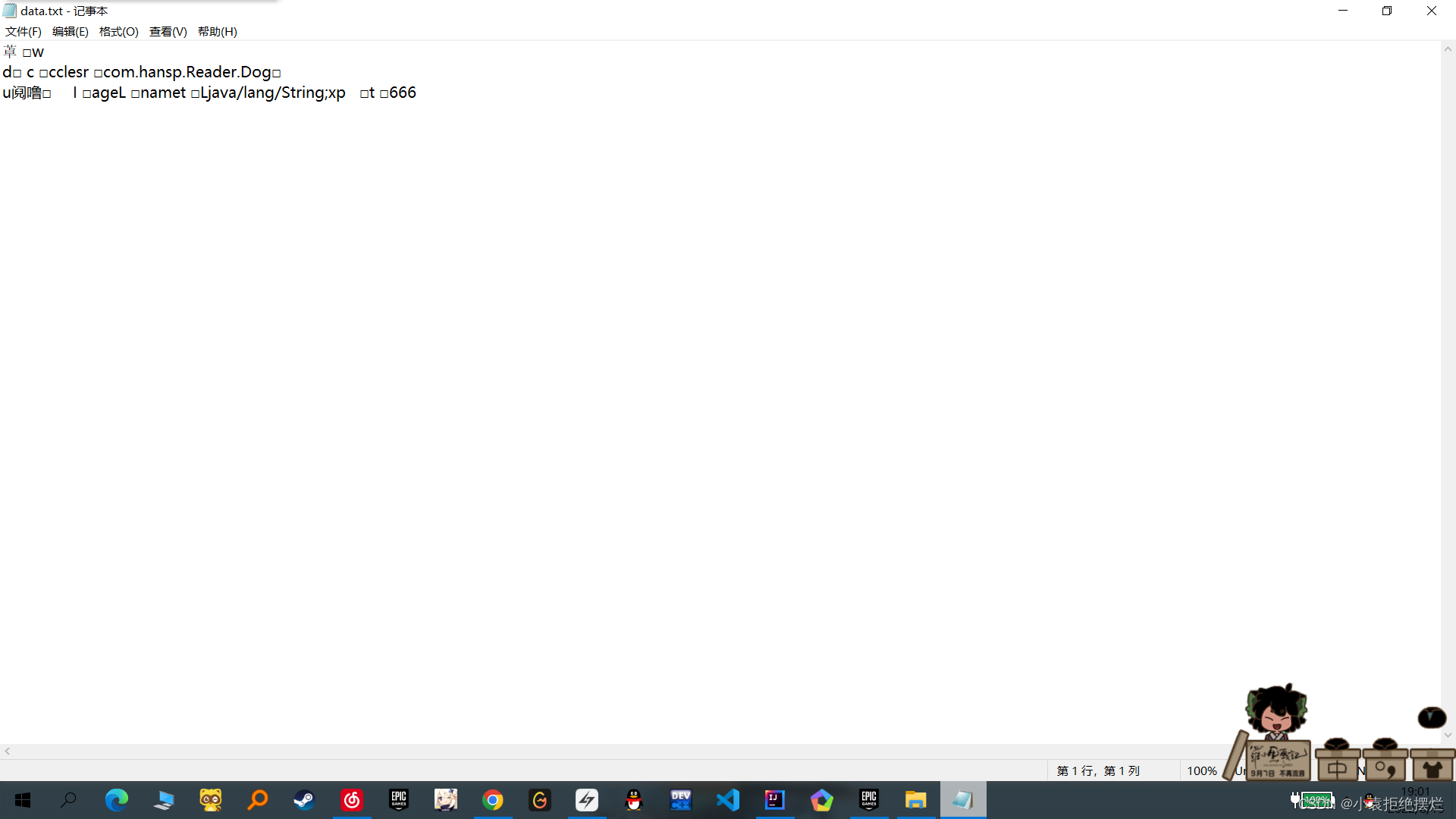
Task: Open QQ penguin taskbar icon
Action: point(634,800)
